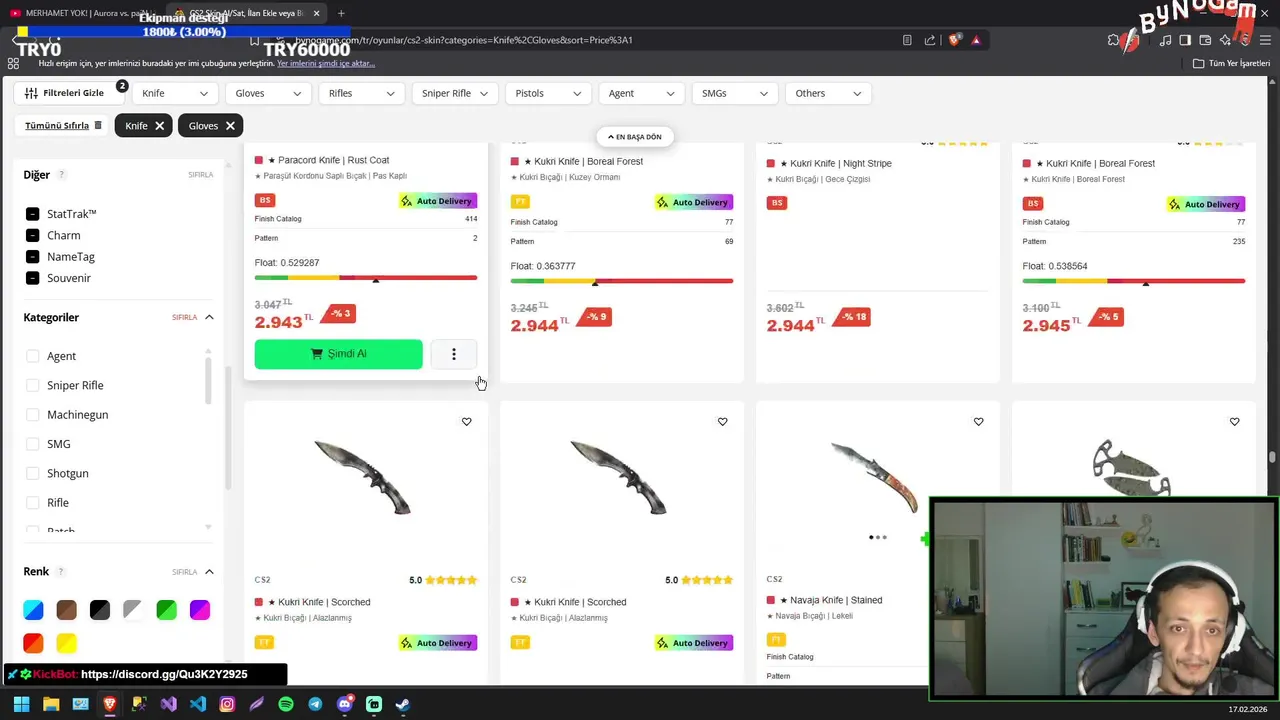This screenshot has width=1280, height=720.
Task: Check the SMG category checkbox
Action: [x=32, y=444]
